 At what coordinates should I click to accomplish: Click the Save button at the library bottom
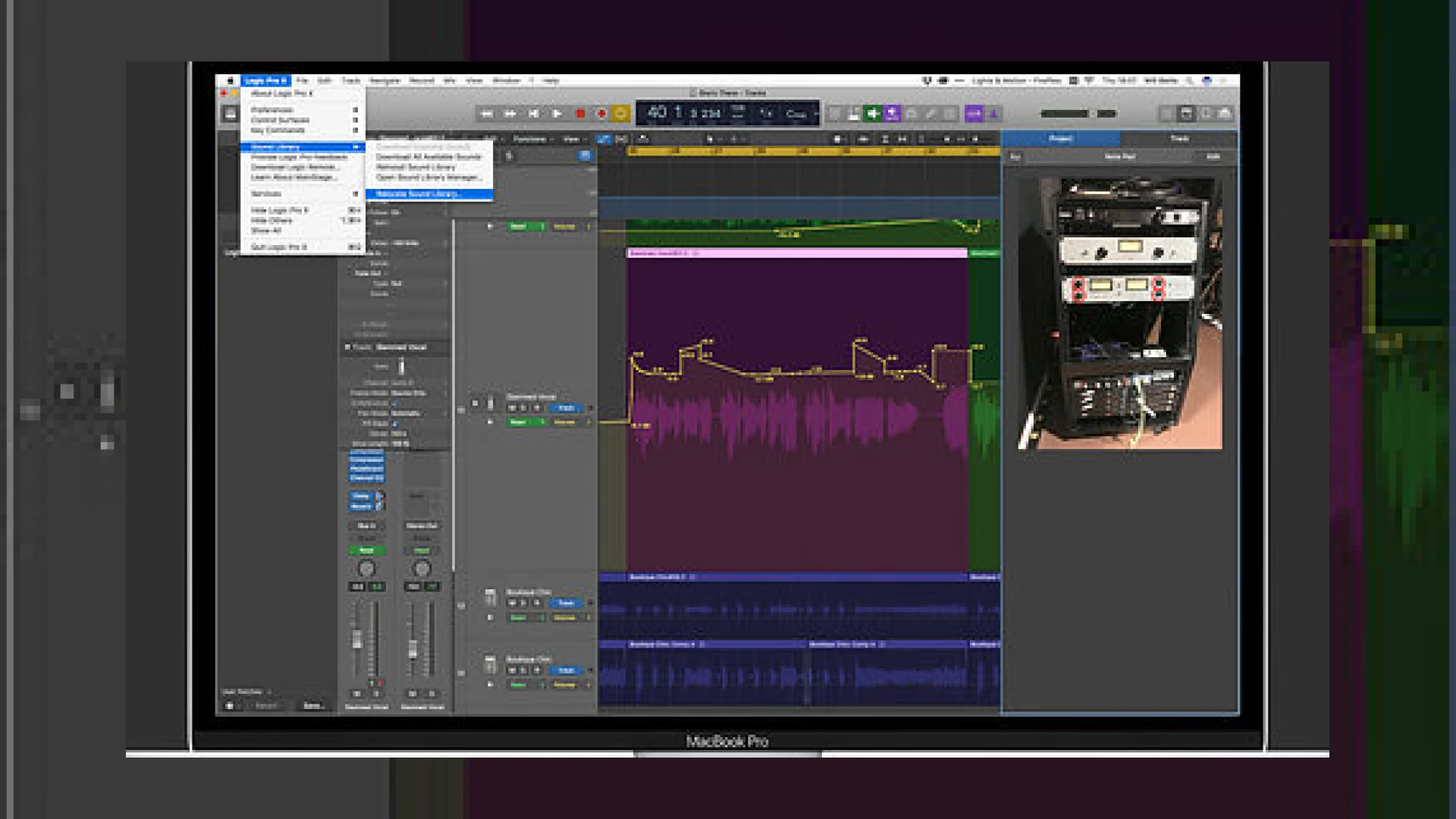tap(313, 706)
